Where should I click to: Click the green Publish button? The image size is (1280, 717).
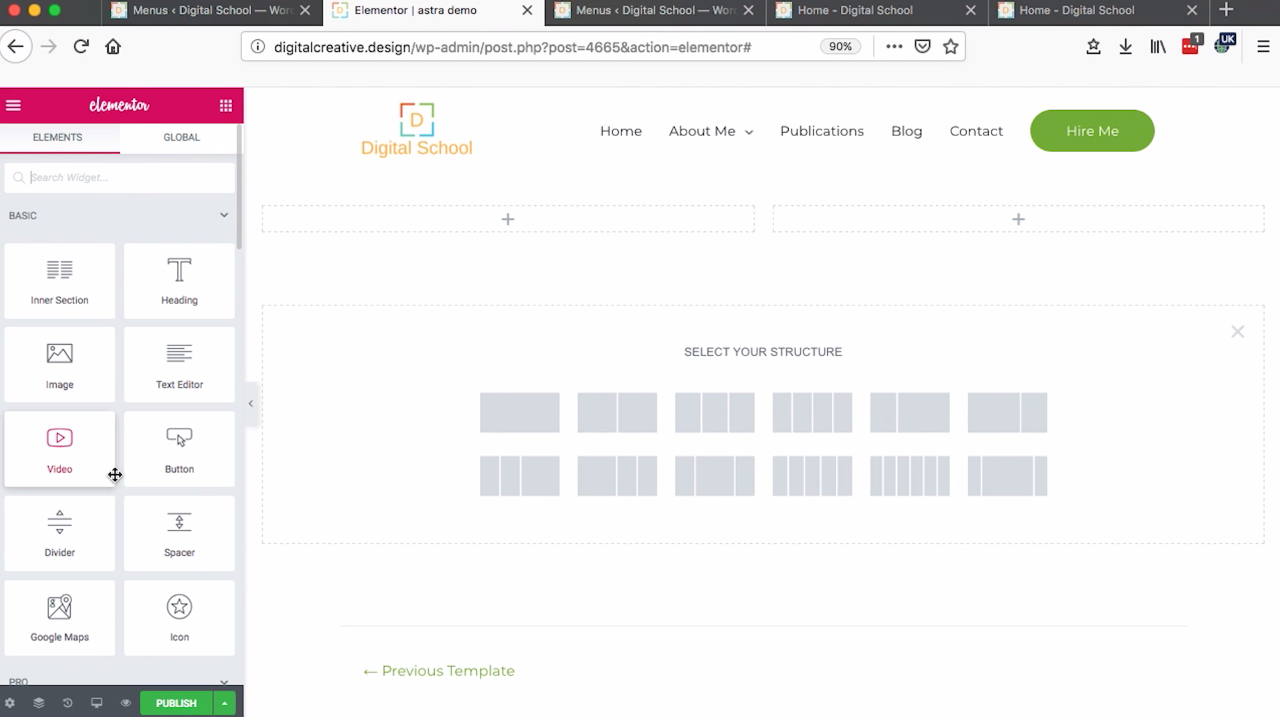[x=176, y=703]
